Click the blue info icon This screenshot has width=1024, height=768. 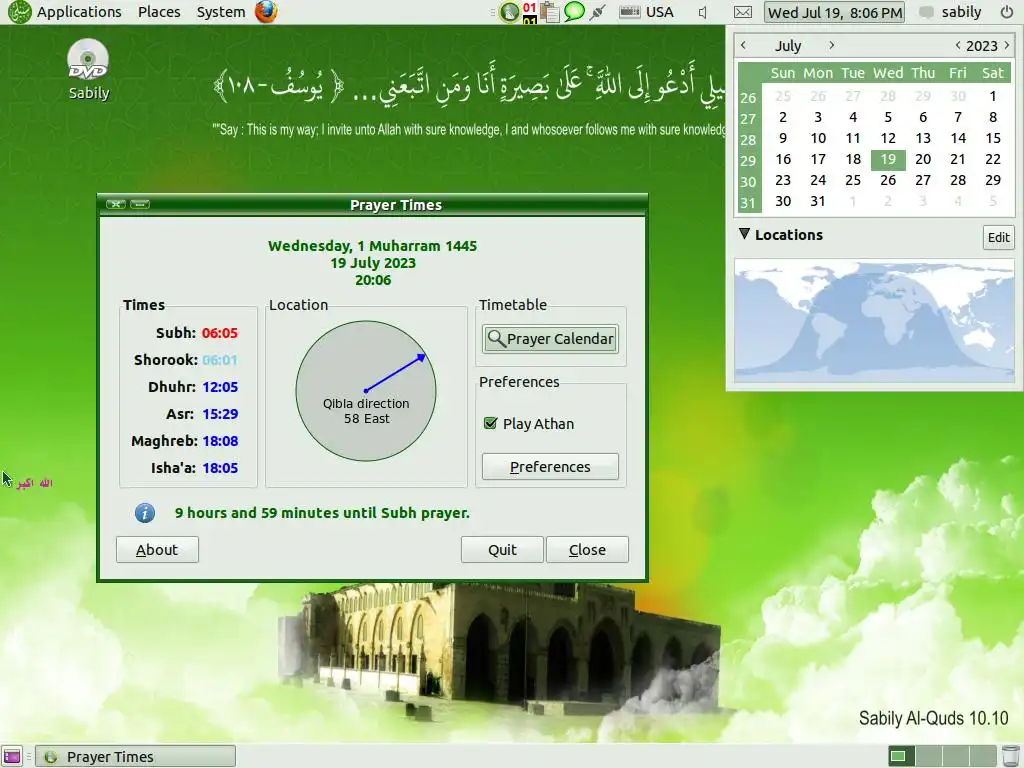click(144, 513)
